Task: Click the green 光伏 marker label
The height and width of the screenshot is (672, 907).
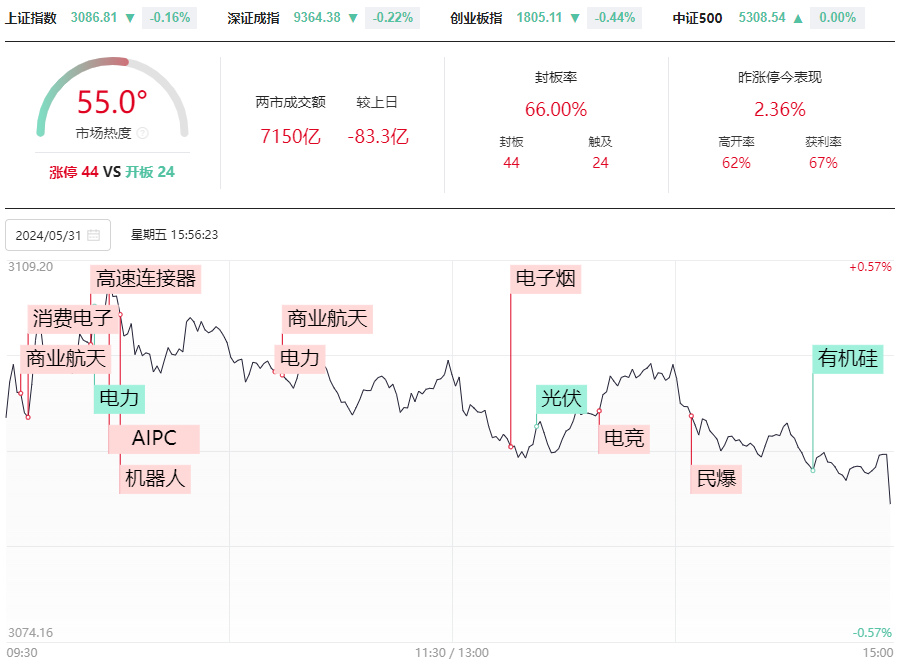Action: [x=561, y=398]
